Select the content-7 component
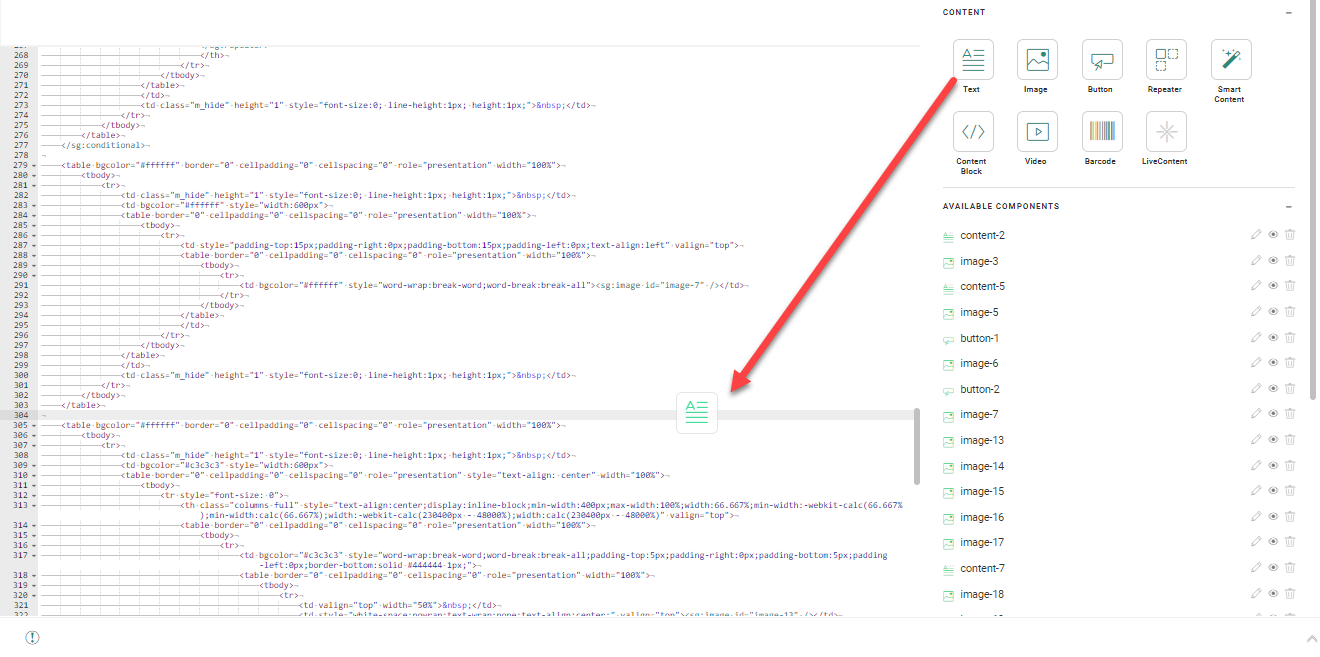Viewport: 1320px width, 657px height. (x=982, y=569)
